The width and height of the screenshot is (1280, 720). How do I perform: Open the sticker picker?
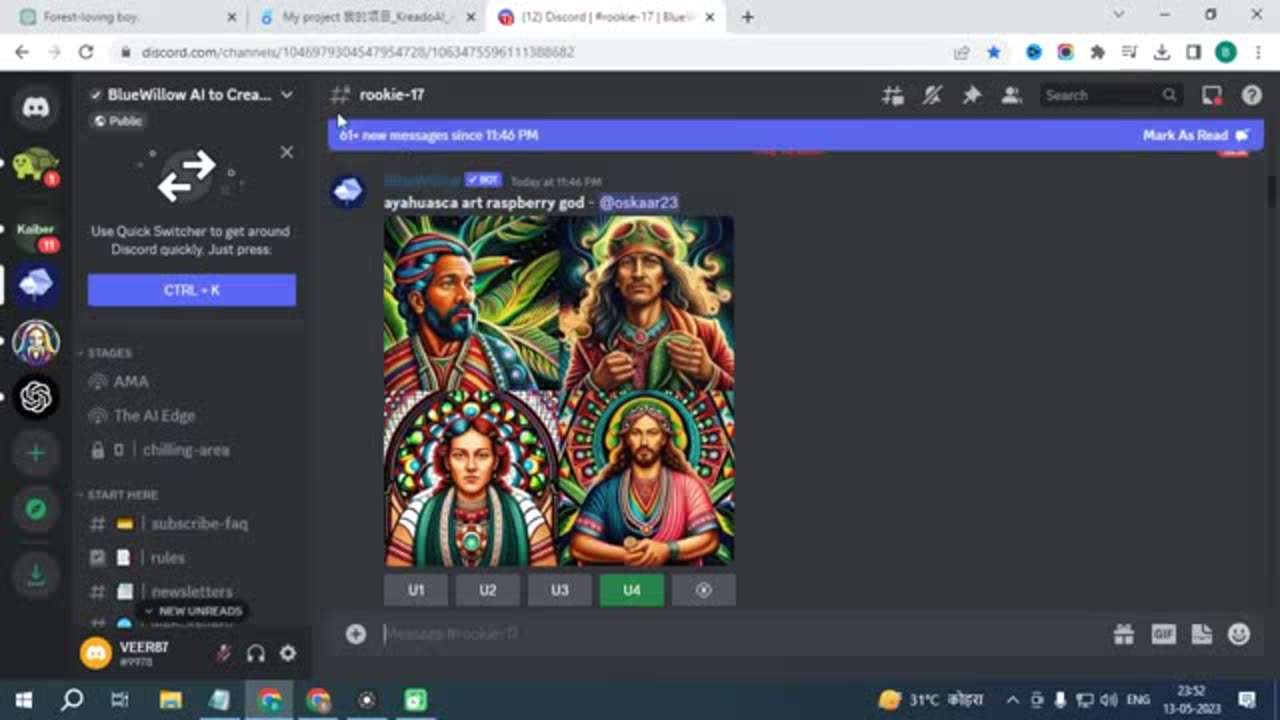pyautogui.click(x=1202, y=634)
